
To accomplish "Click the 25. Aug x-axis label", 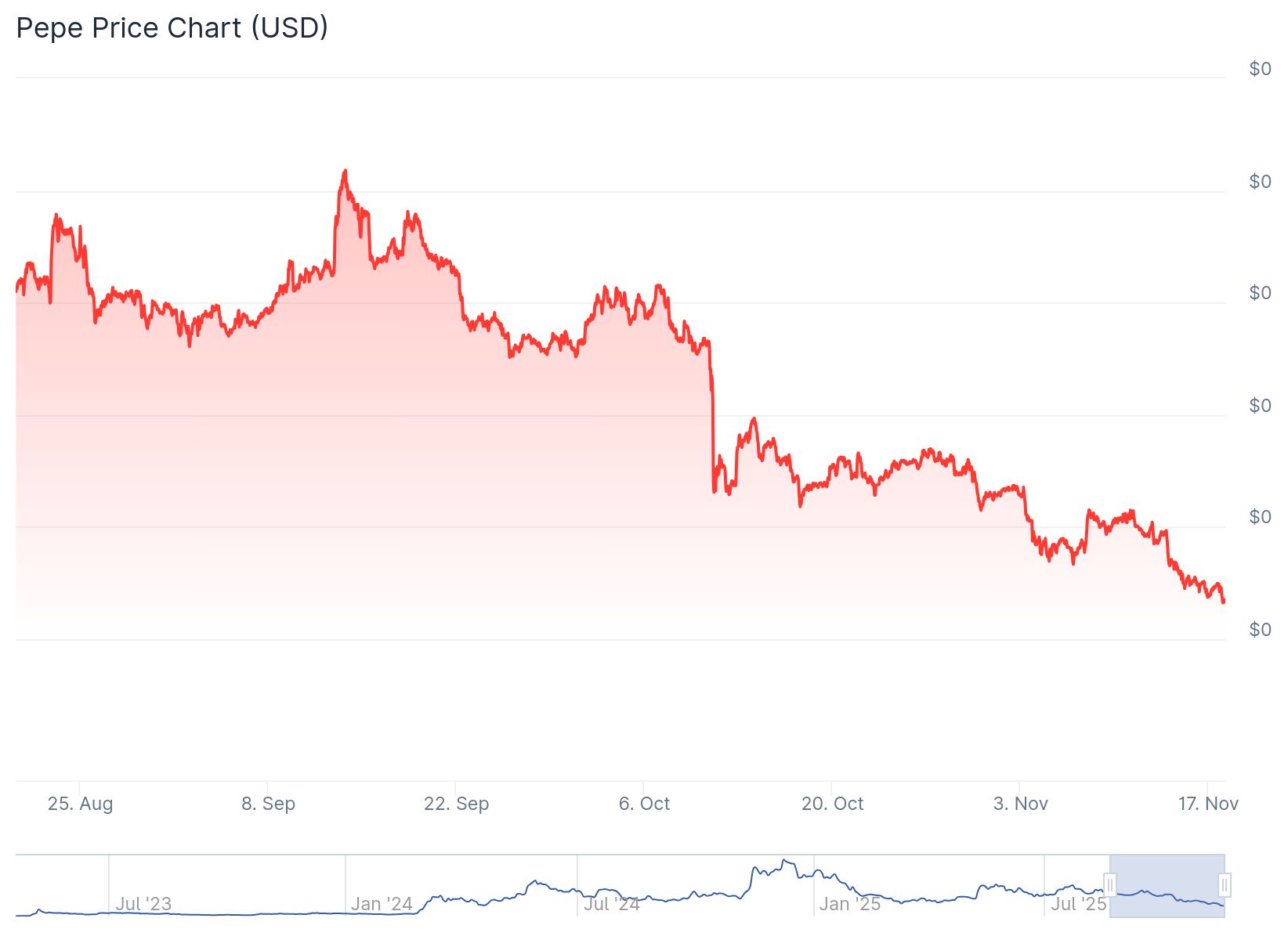I will [x=80, y=804].
